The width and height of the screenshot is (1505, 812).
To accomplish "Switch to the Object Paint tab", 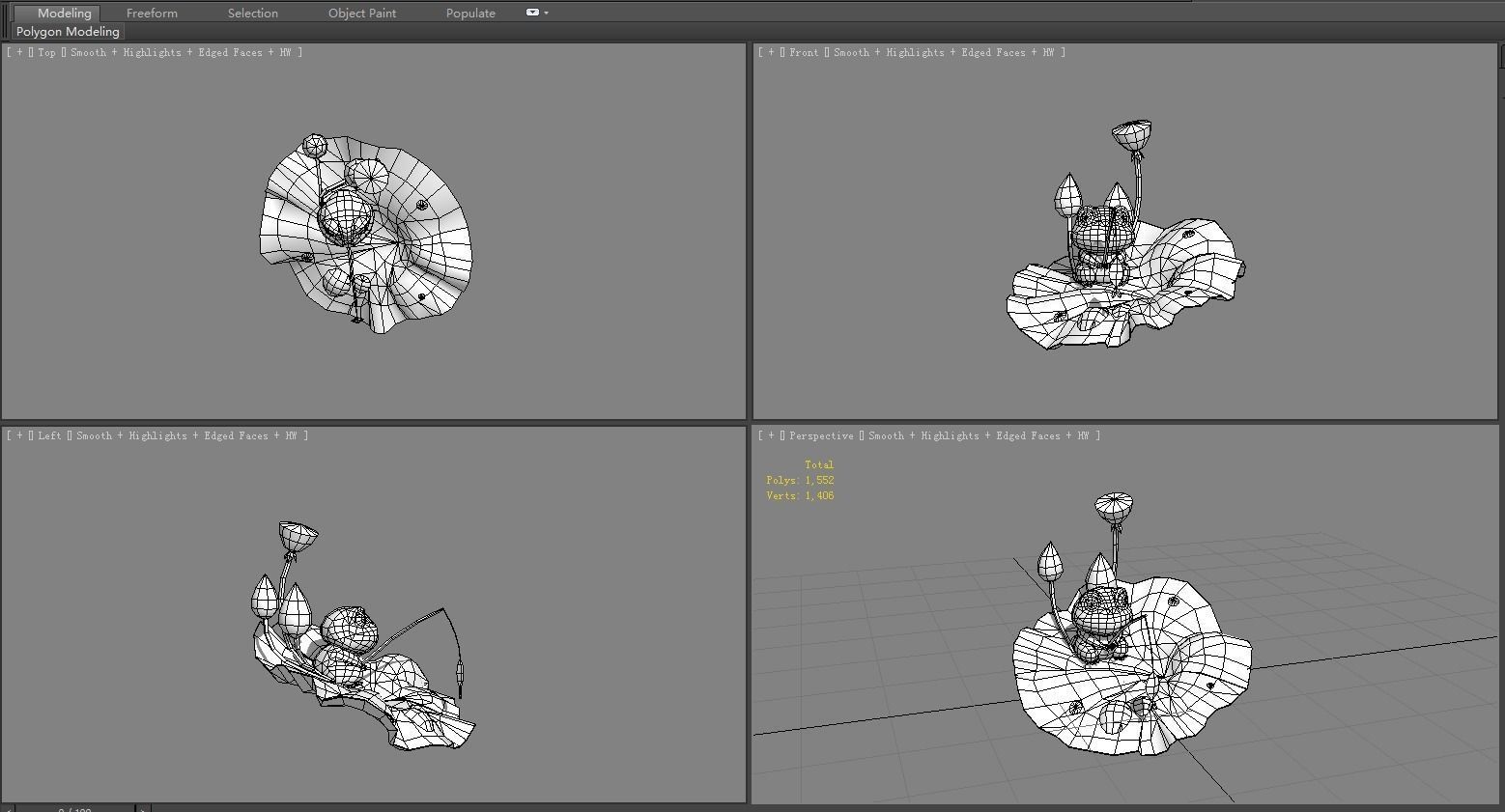I will (362, 13).
